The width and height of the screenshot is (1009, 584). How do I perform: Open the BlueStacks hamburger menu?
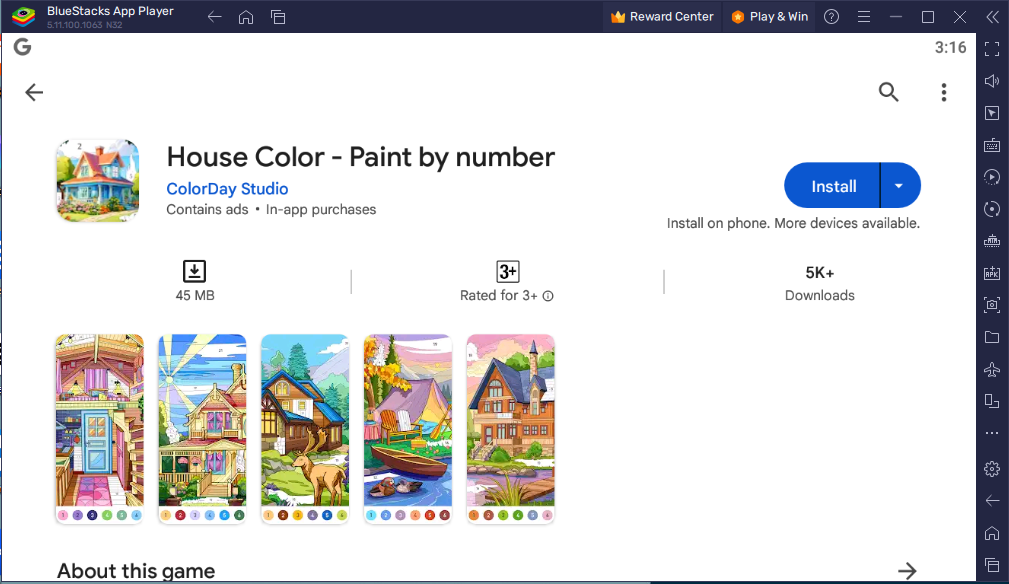pos(864,17)
